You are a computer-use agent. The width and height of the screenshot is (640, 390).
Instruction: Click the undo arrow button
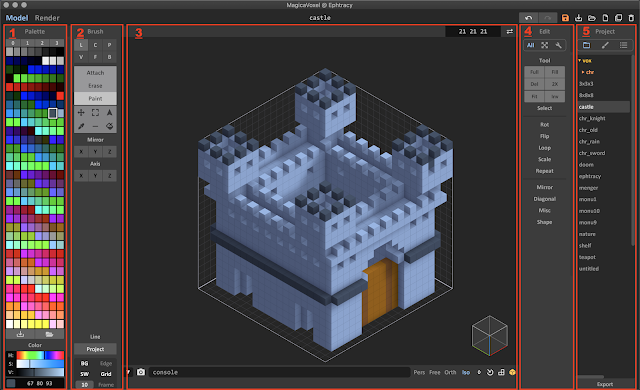point(529,18)
